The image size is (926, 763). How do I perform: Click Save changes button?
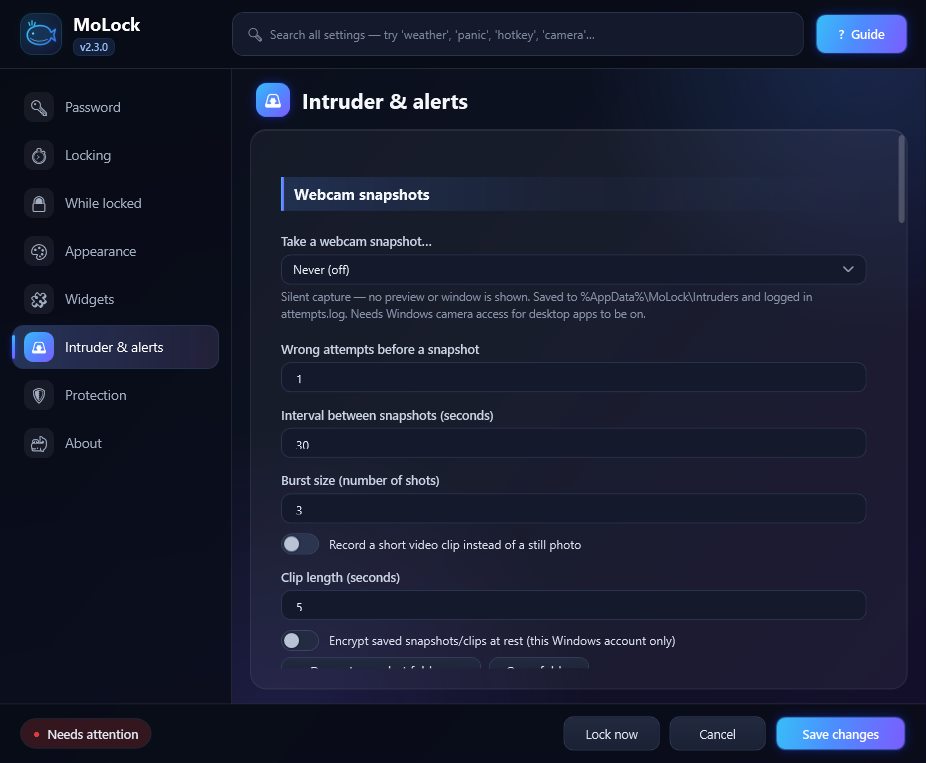[x=840, y=734]
